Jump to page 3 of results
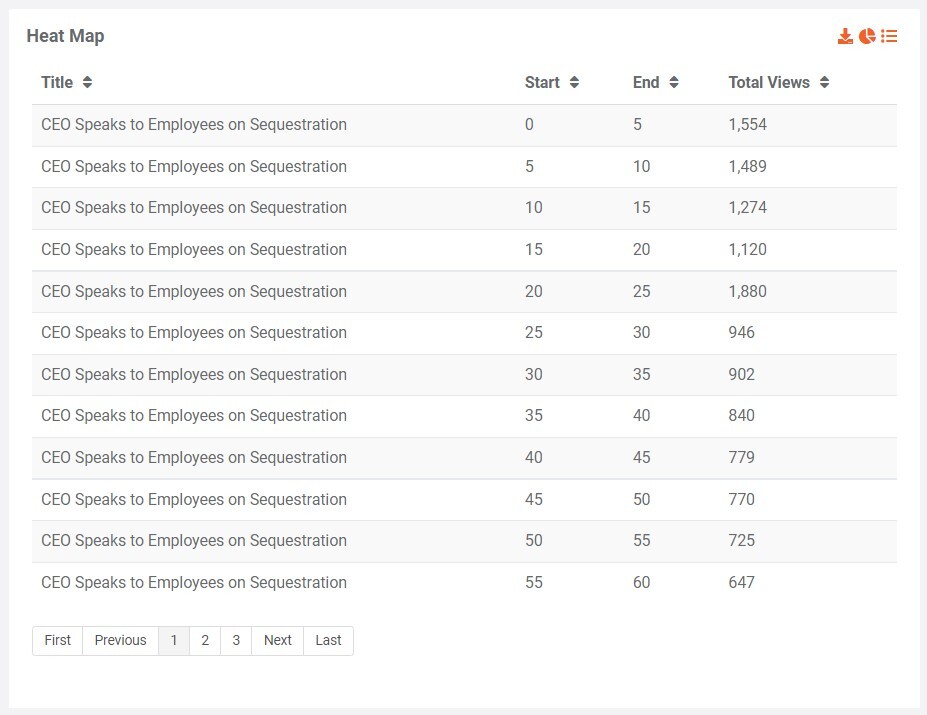 point(236,641)
